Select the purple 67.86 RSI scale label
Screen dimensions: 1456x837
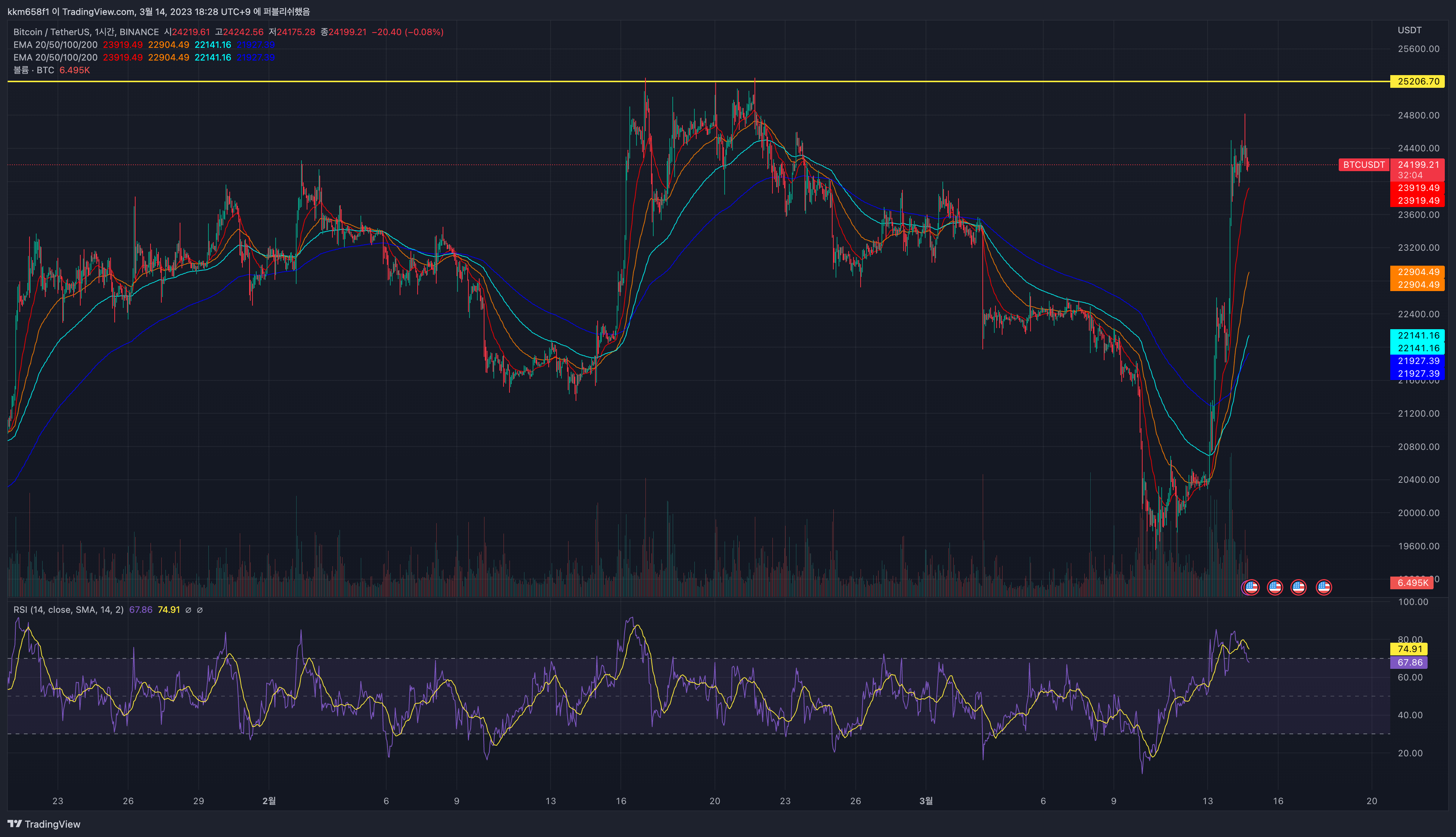pos(1409,662)
